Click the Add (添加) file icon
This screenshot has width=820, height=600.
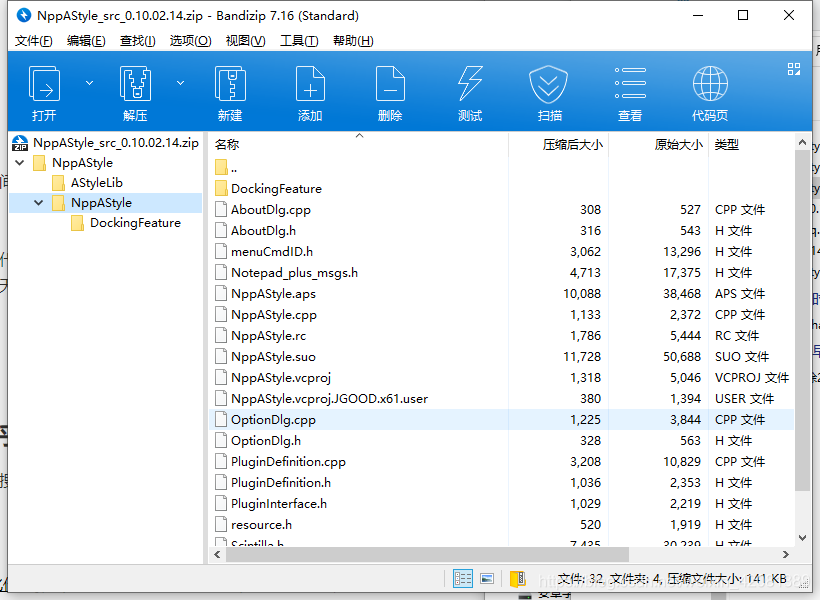(310, 84)
